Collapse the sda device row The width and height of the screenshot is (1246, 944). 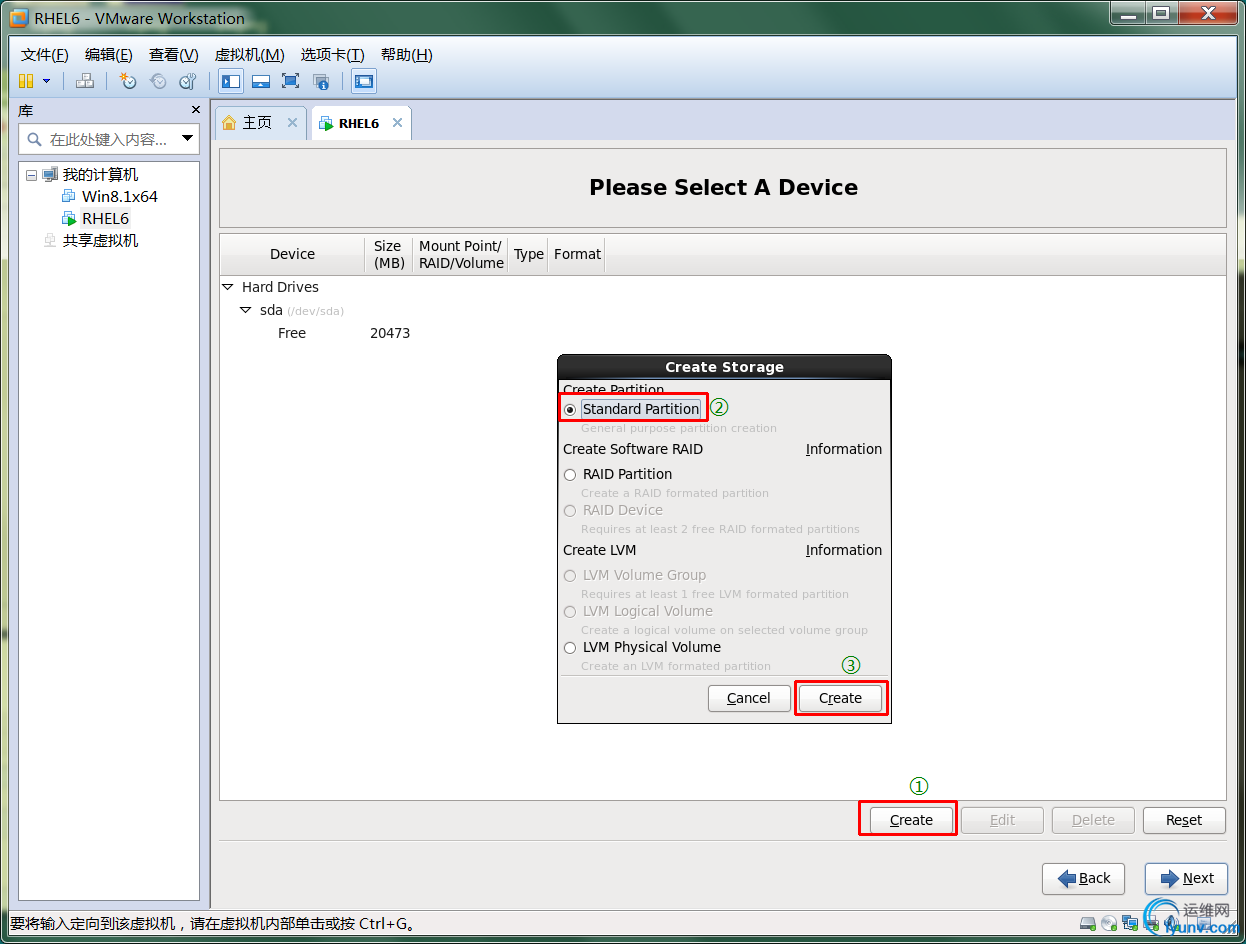(246, 310)
